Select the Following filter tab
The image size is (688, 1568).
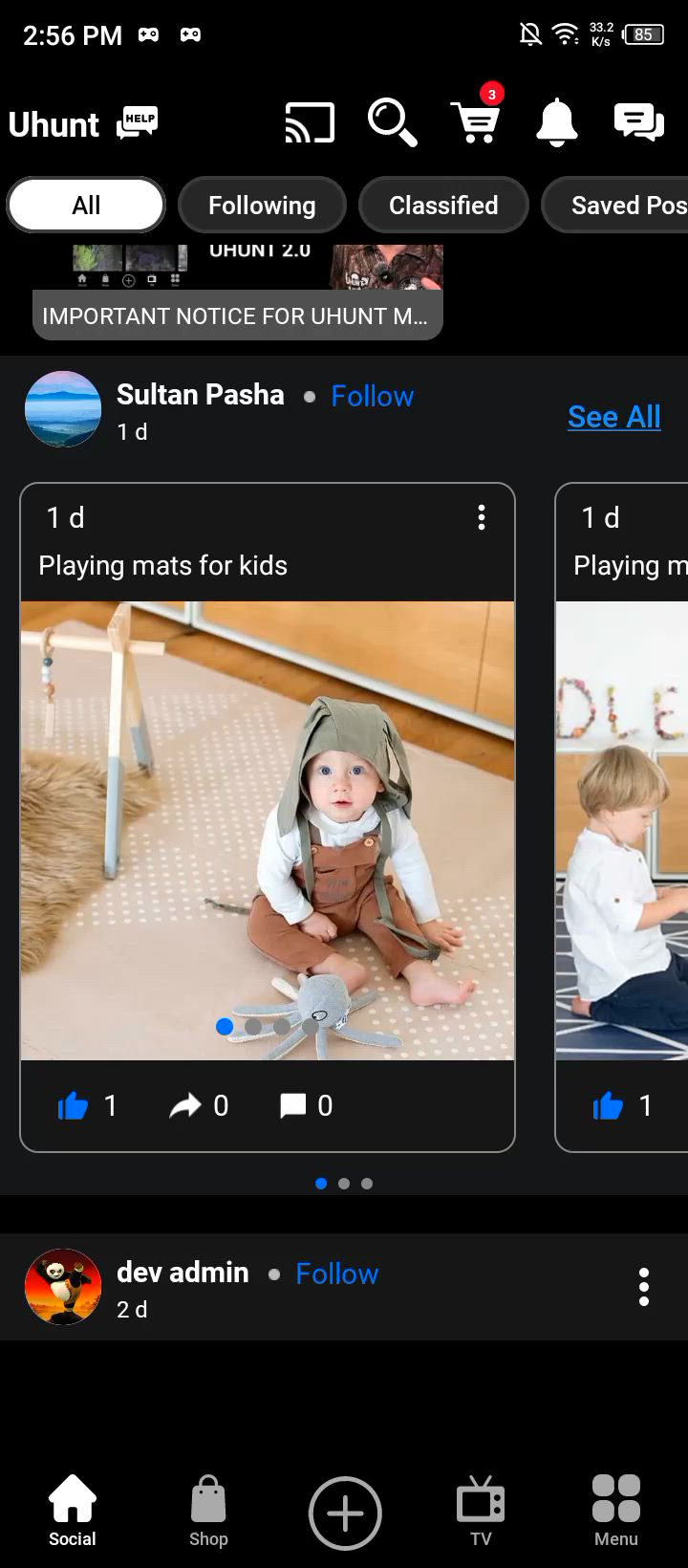coord(262,206)
